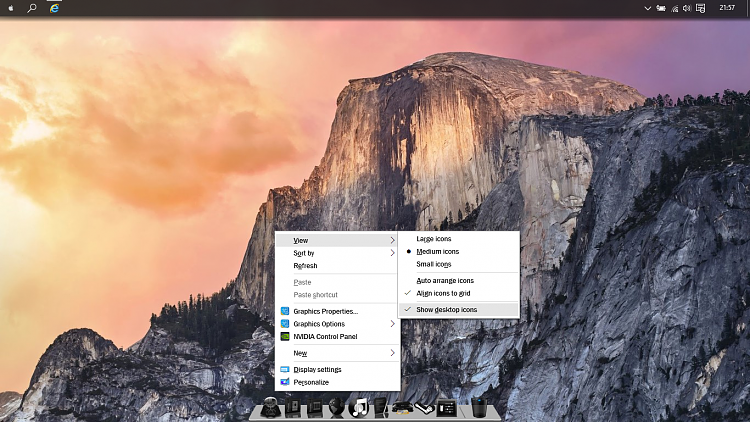Expand the View submenu arrow
This screenshot has height=422, width=750.
point(392,240)
